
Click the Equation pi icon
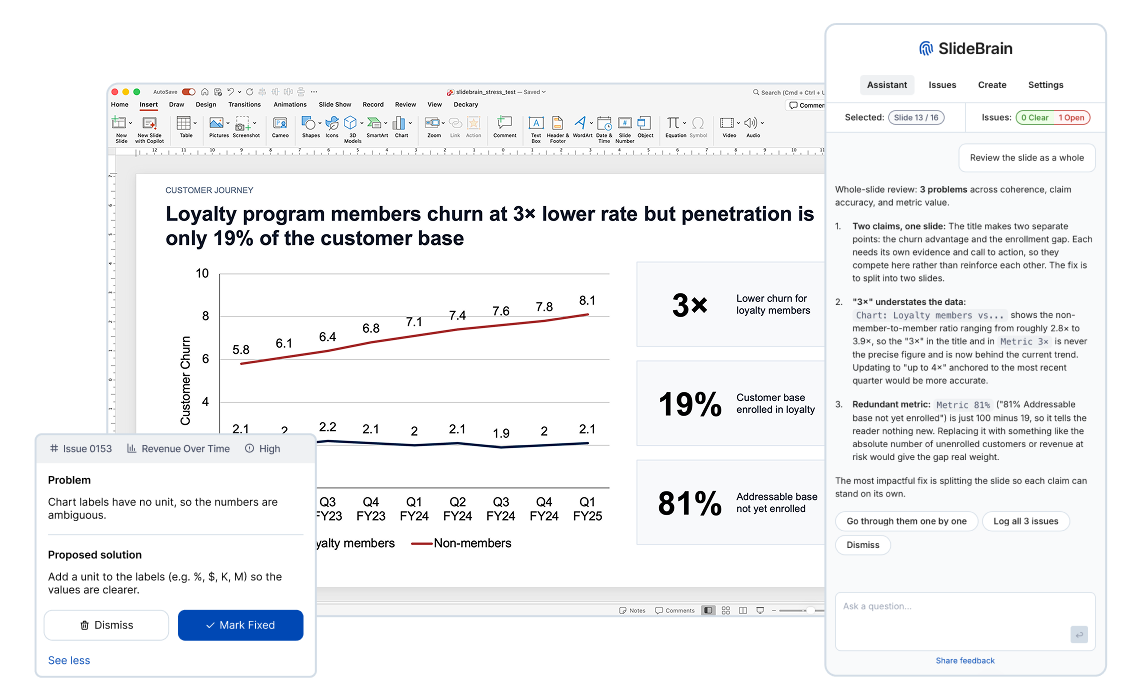672,122
